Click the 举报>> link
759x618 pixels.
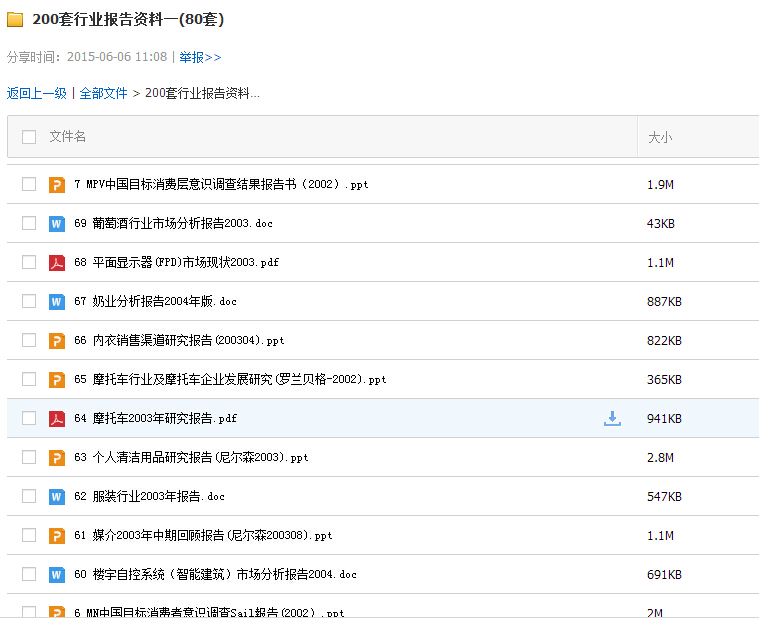click(200, 57)
